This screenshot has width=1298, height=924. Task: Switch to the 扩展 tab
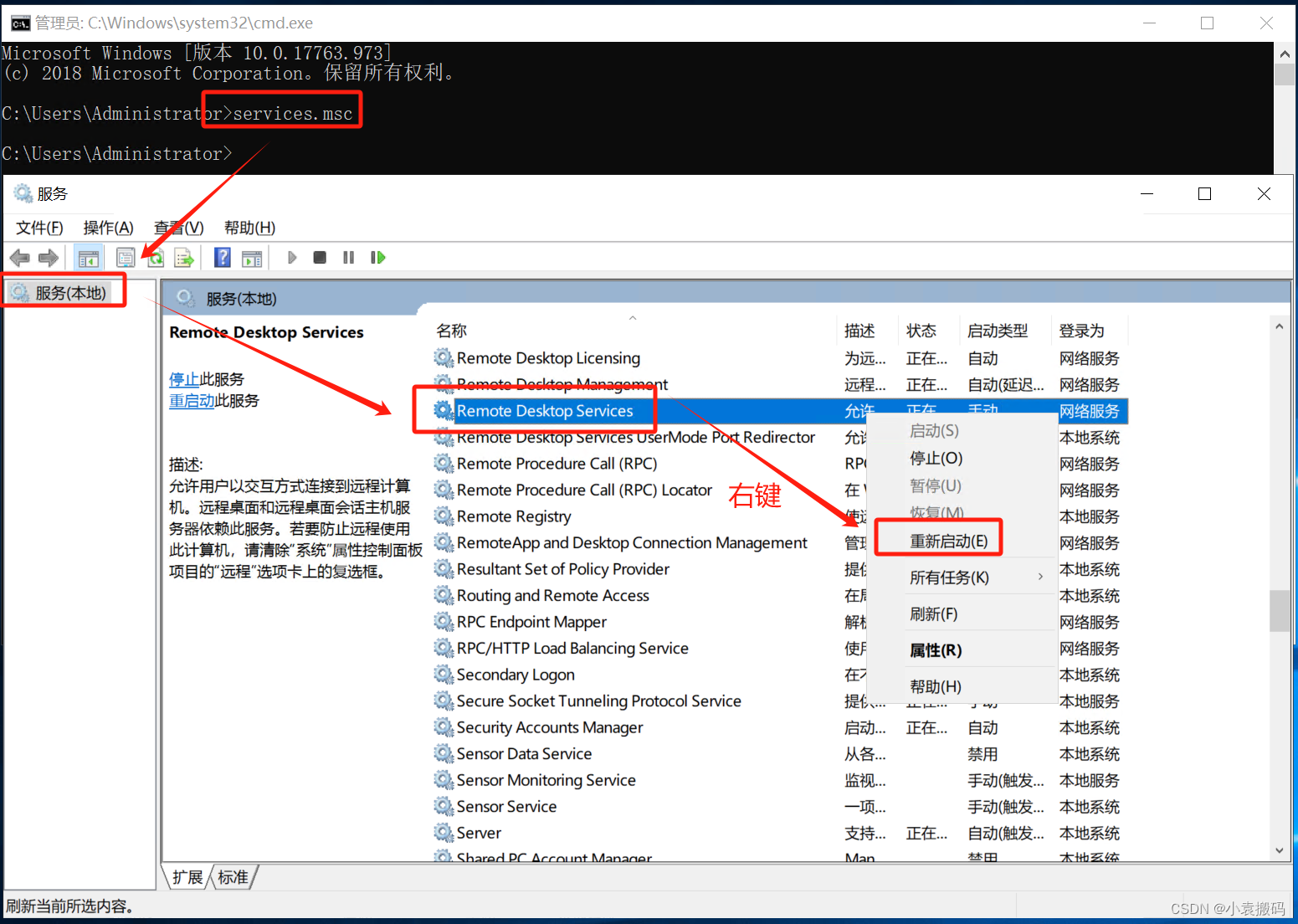pyautogui.click(x=187, y=877)
